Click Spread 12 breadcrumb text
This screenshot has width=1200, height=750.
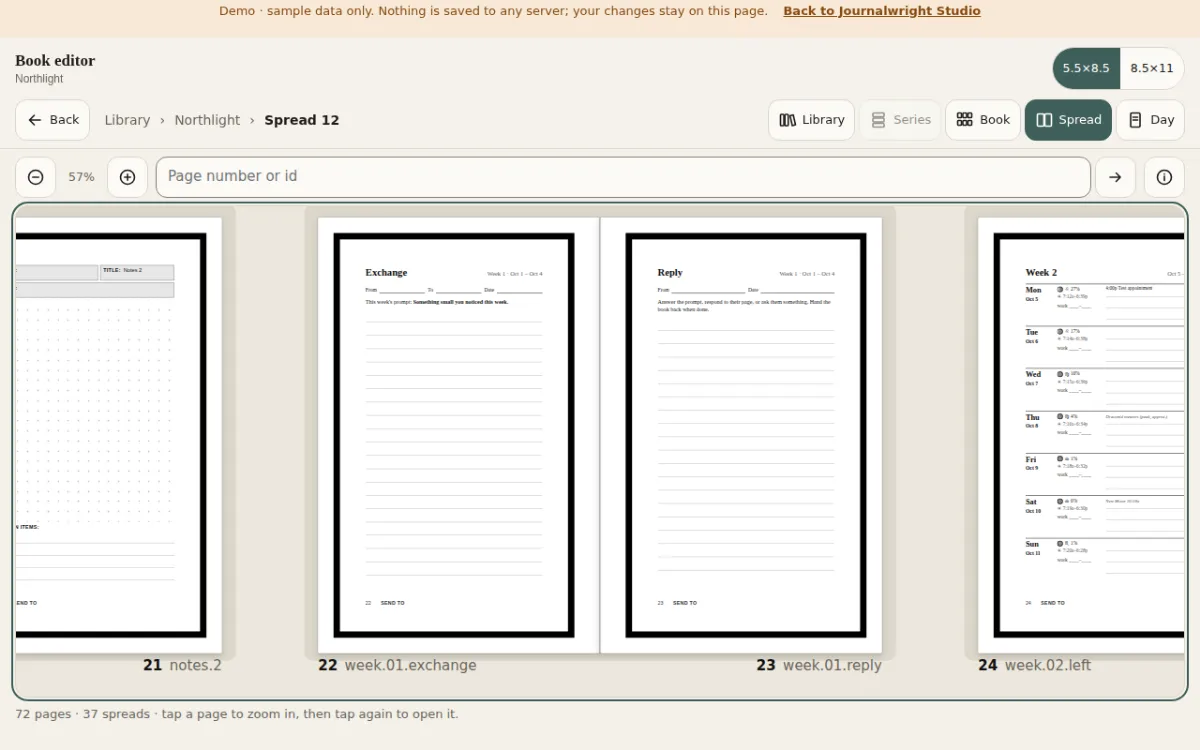(302, 120)
